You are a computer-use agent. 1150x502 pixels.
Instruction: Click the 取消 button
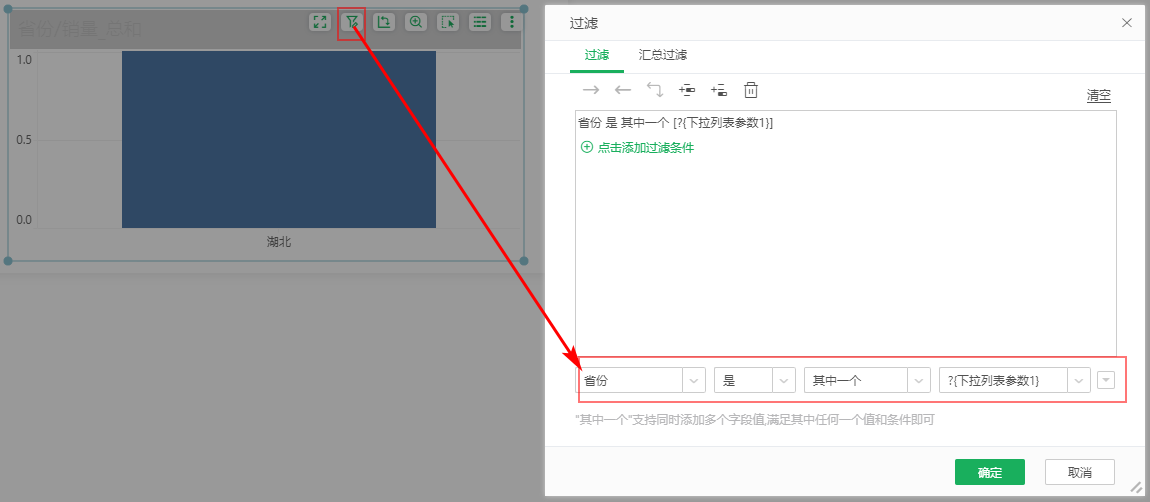coord(1080,473)
